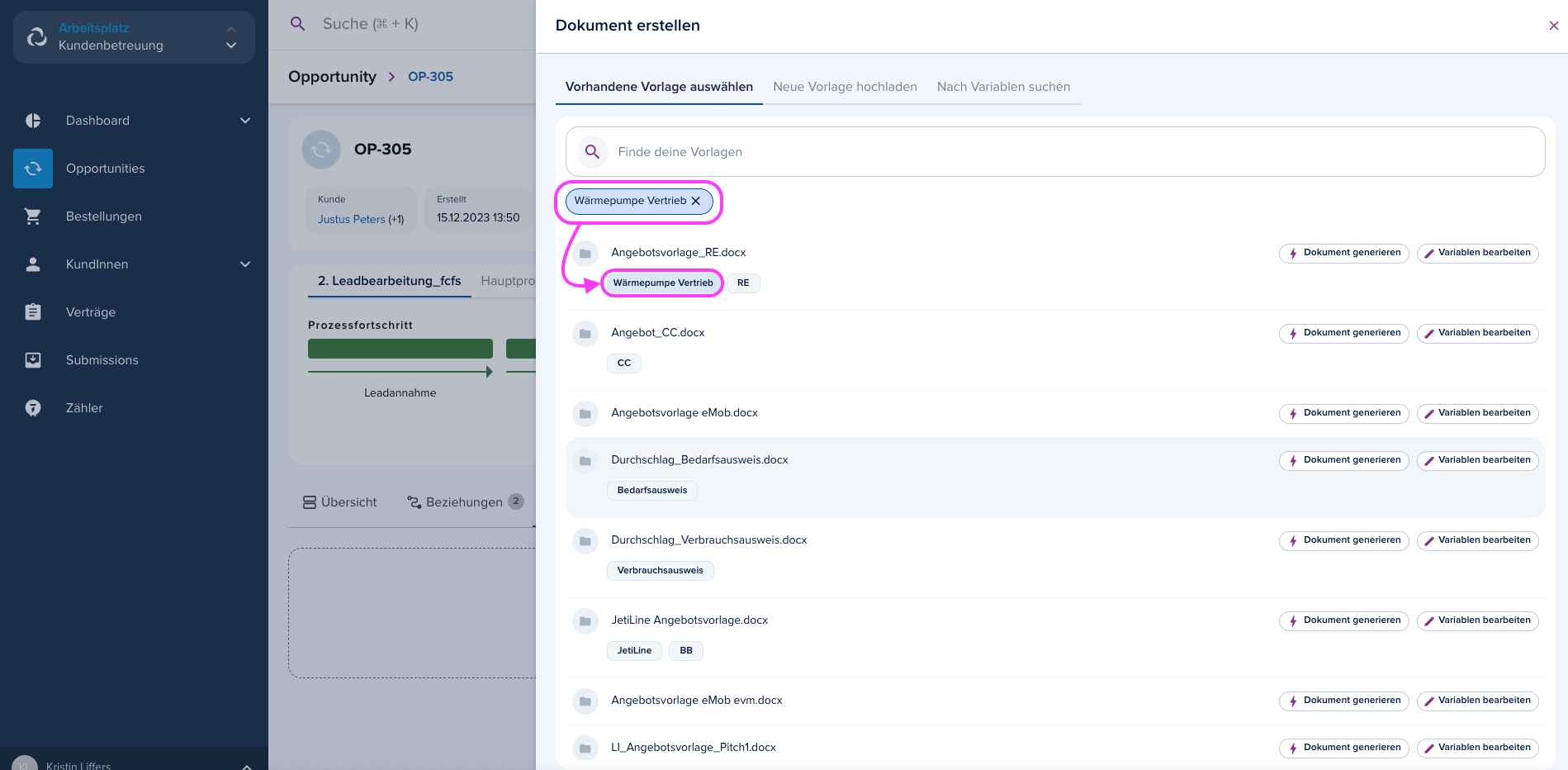Click the folder icon for Angebot_CC.docx

pos(585,334)
